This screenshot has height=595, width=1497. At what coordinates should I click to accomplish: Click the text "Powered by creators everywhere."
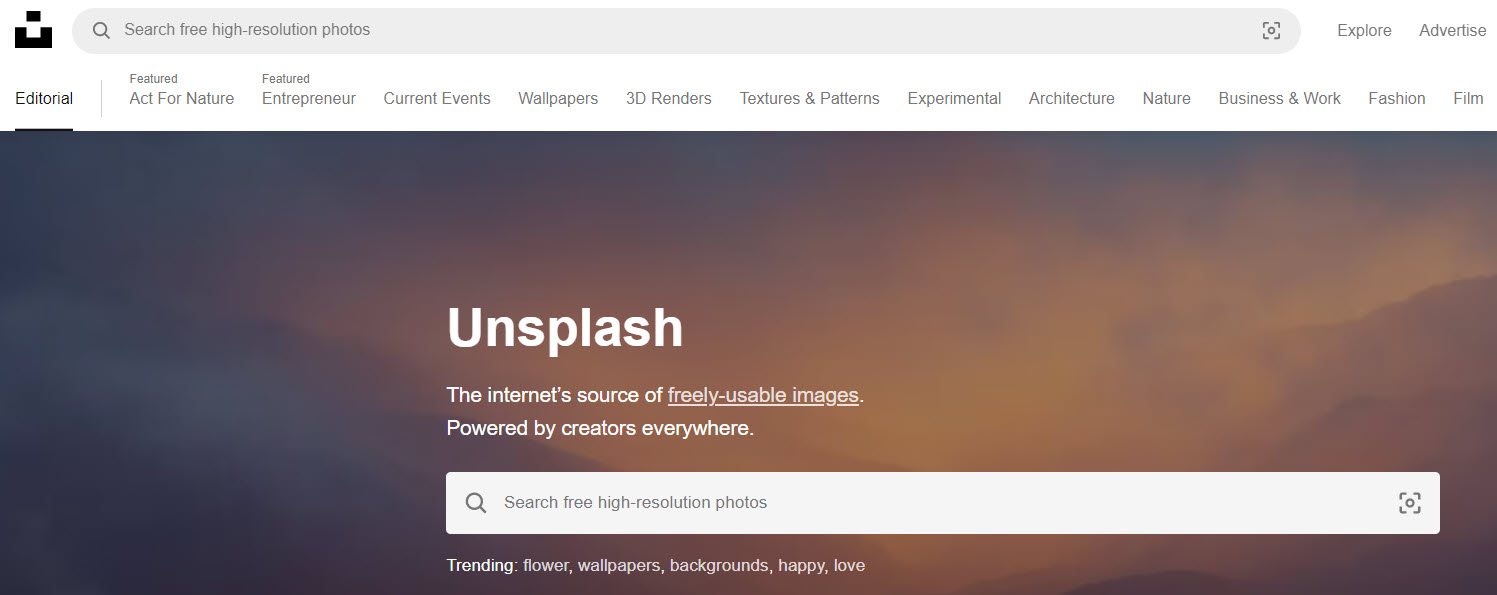pos(600,428)
